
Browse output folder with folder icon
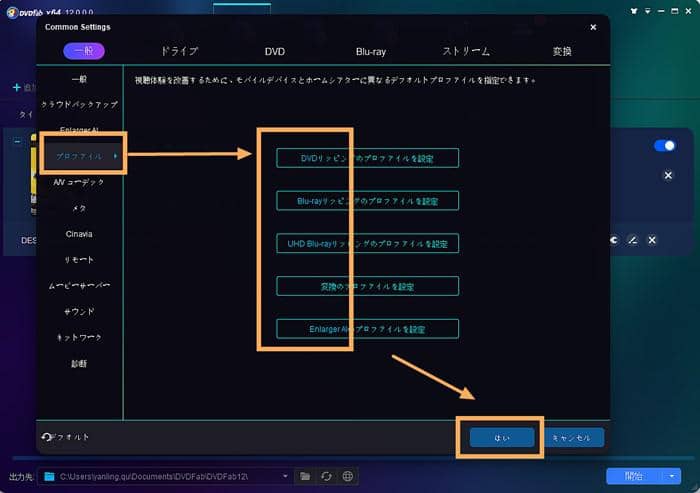pos(305,476)
